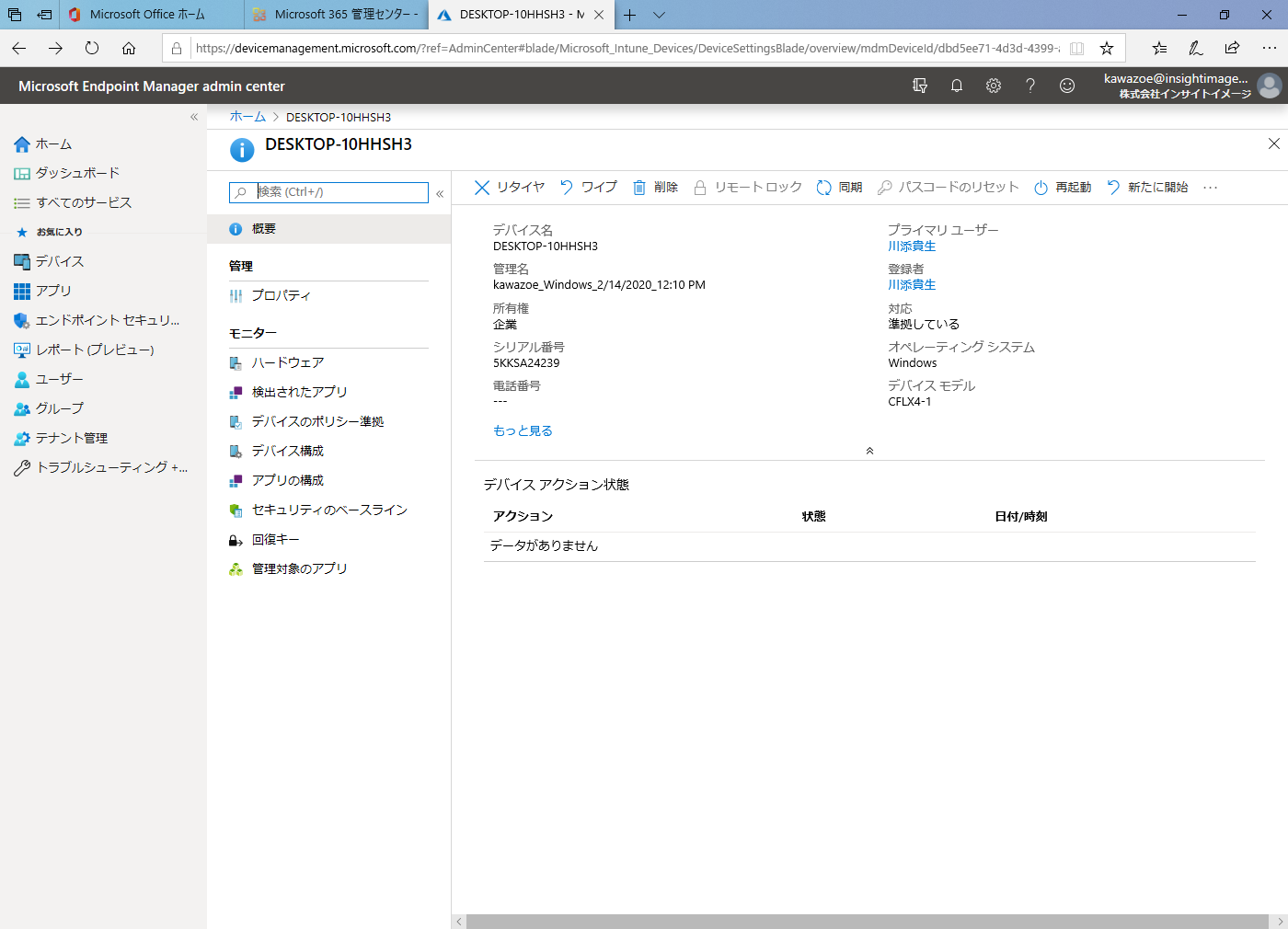Open the toolbar overflow ellipsis menu

pyautogui.click(x=1211, y=188)
